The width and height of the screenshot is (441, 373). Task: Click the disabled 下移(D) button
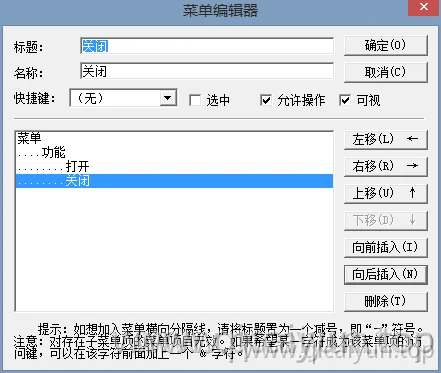tap(385, 220)
